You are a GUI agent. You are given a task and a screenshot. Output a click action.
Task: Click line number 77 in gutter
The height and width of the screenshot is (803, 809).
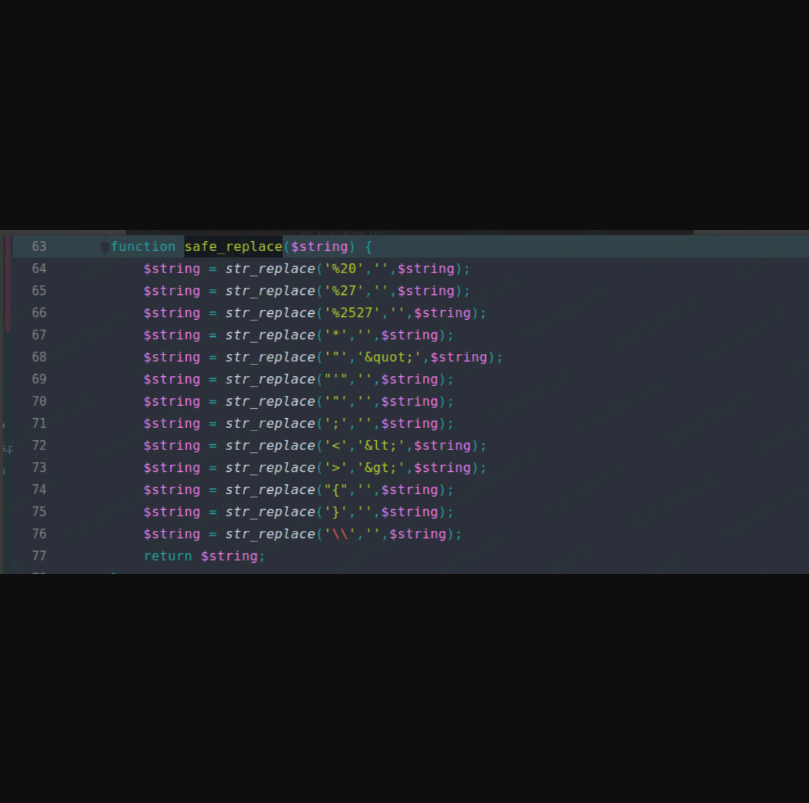click(x=38, y=556)
